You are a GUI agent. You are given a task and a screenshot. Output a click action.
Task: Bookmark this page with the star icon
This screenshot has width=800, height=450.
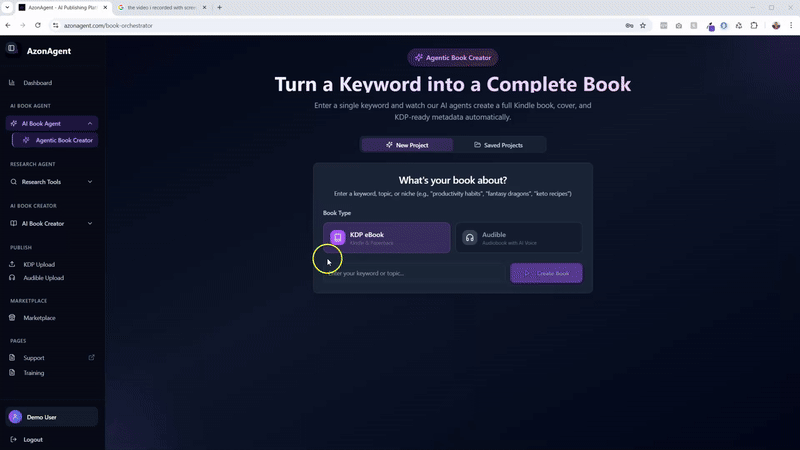click(642, 25)
